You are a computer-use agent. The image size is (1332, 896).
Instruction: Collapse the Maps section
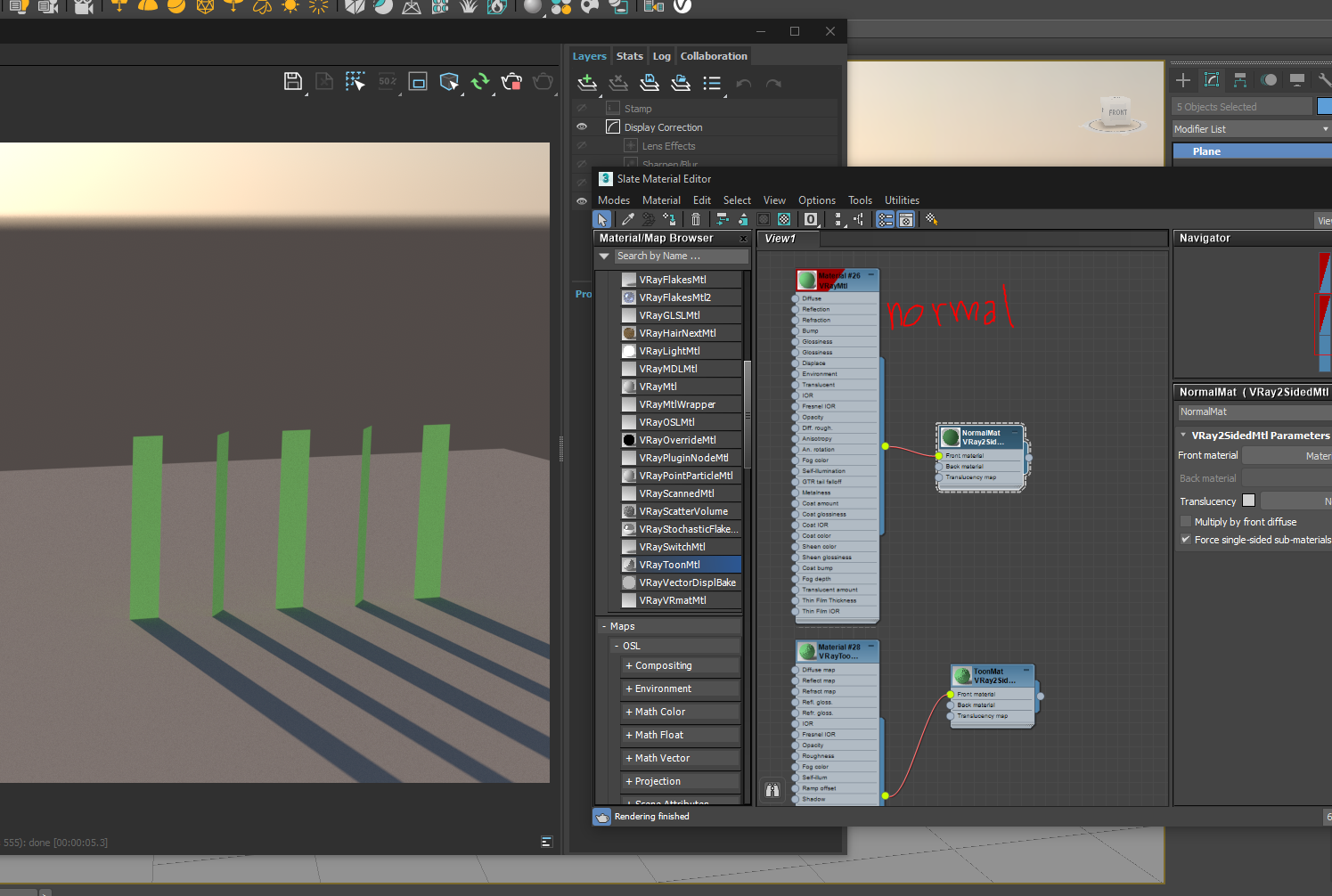pos(604,626)
